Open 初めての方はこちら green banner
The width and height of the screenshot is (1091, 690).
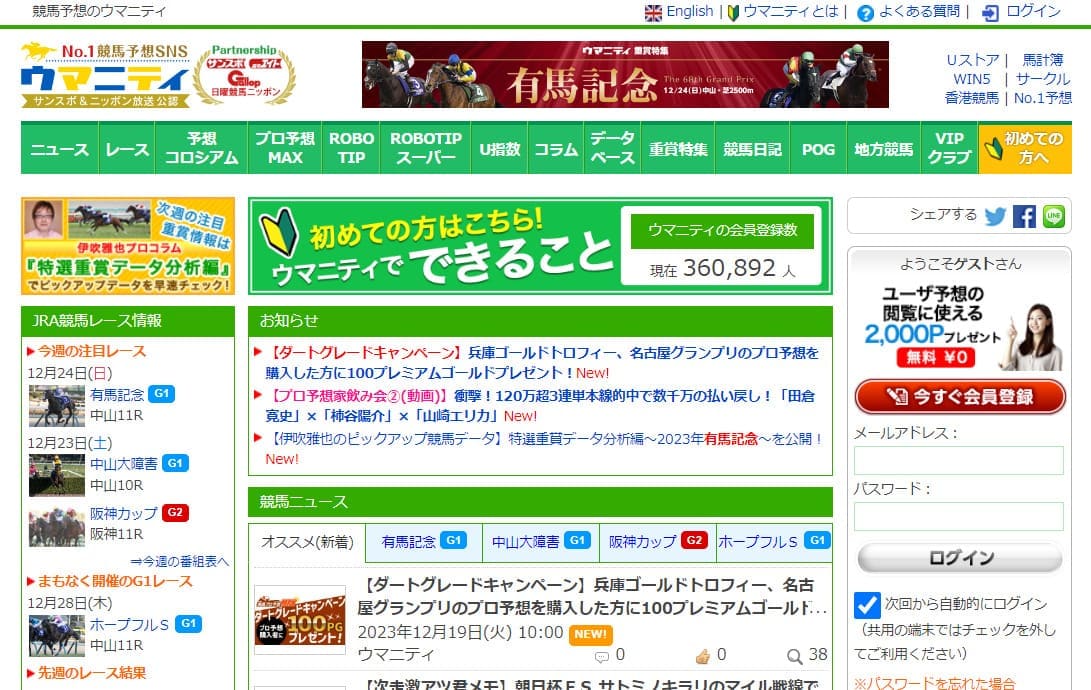tap(540, 246)
